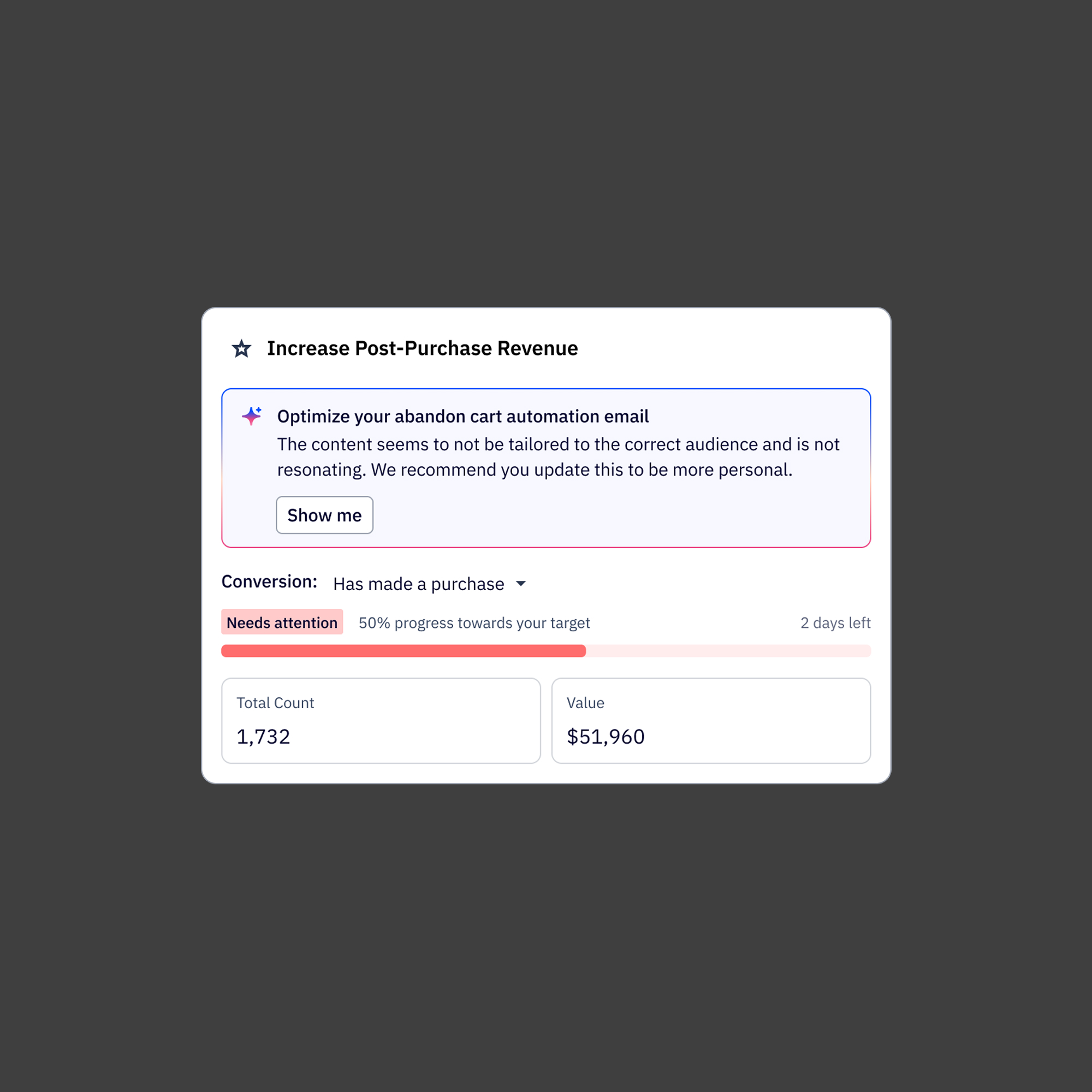Image resolution: width=1092 pixels, height=1092 pixels.
Task: Select the Value card
Action: [x=711, y=721]
